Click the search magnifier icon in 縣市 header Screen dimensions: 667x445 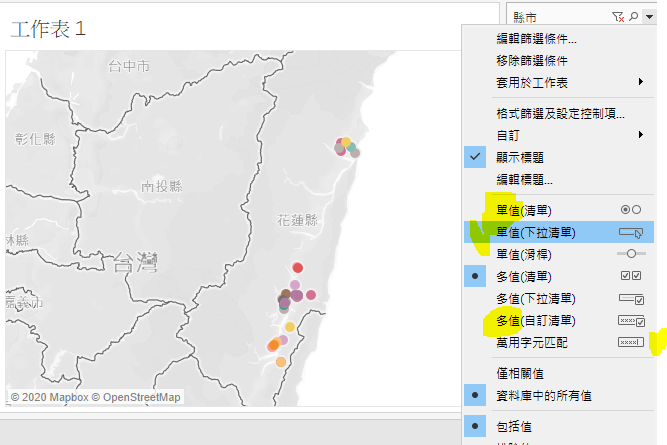pos(633,17)
